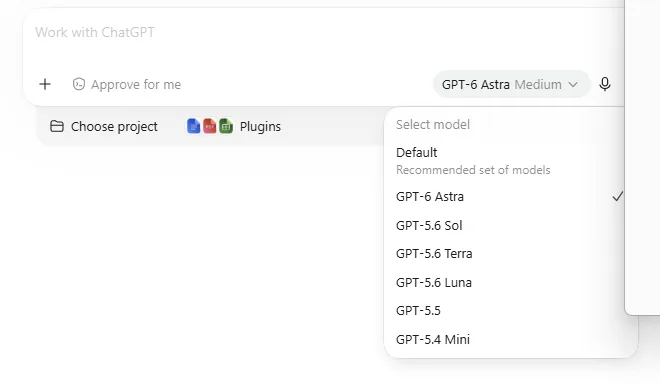Click the Select model header text

433,125
